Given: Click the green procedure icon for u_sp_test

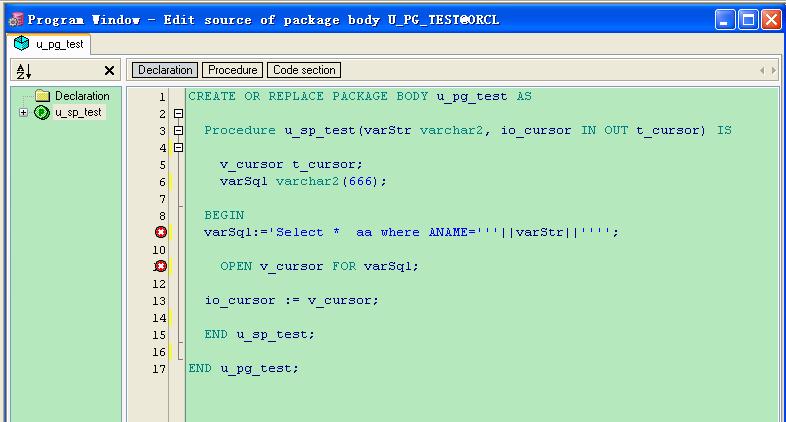Looking at the screenshot, I should tap(42, 112).
